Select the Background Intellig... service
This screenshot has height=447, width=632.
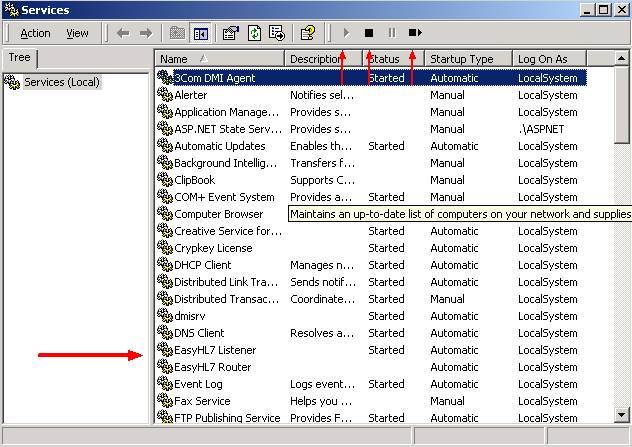[x=371, y=163]
